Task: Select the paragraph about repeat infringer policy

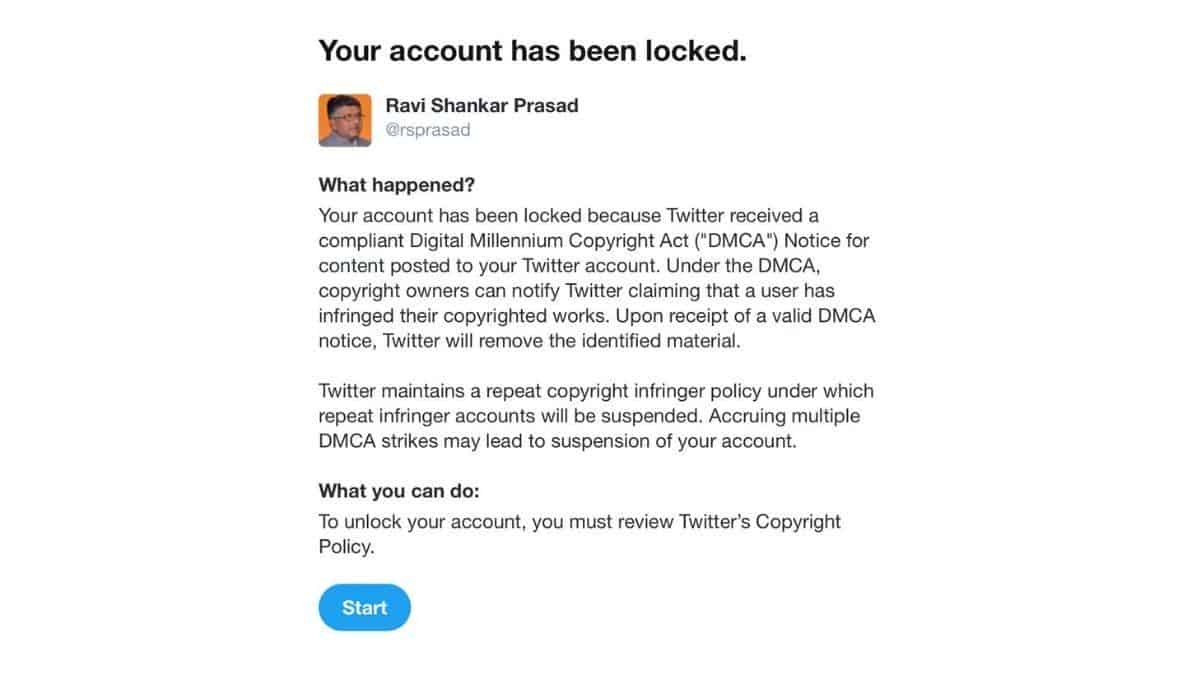Action: [x=595, y=415]
